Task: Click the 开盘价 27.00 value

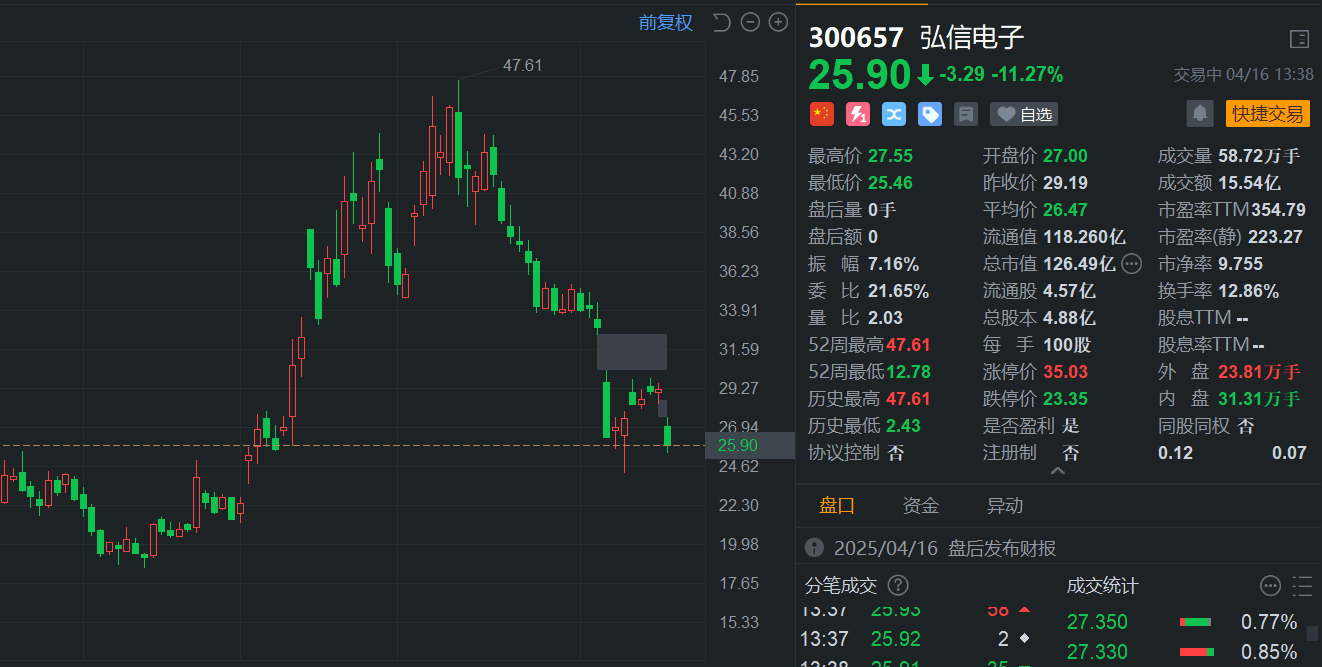Action: pyautogui.click(x=1065, y=156)
